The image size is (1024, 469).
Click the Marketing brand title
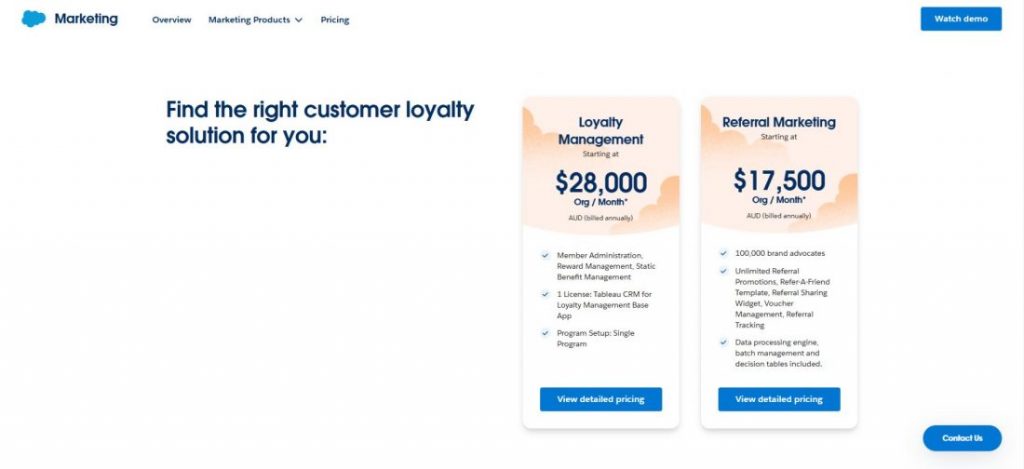(x=86, y=19)
